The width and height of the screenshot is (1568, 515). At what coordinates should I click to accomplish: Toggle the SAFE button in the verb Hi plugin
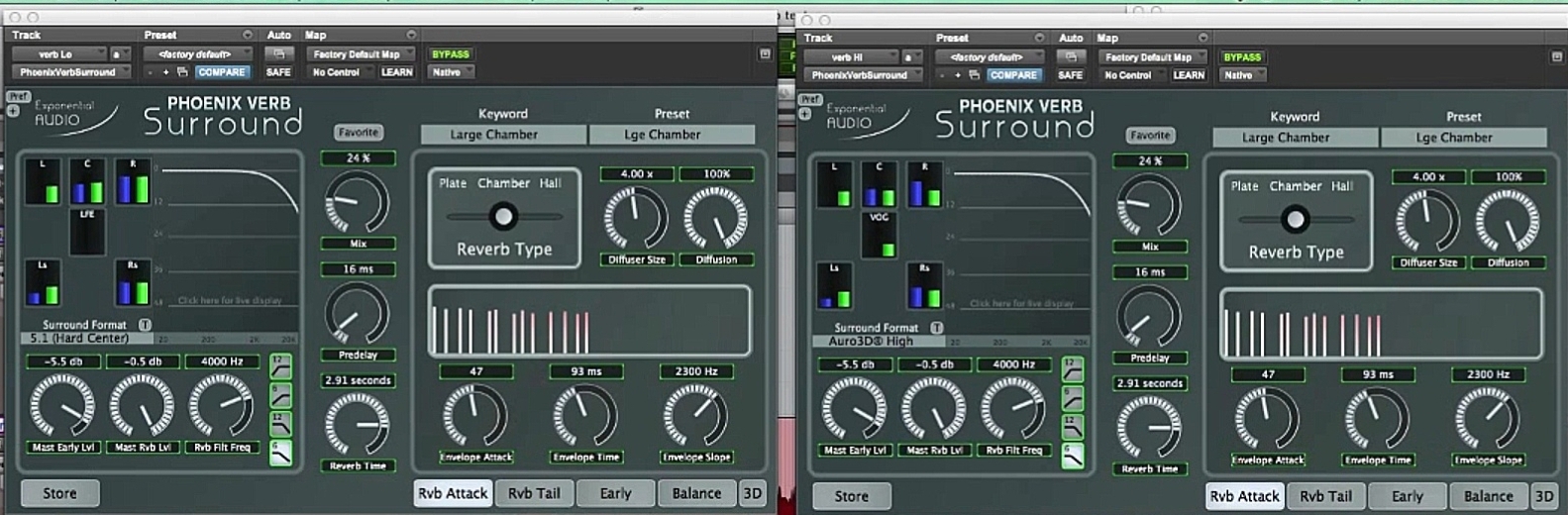[x=1070, y=75]
